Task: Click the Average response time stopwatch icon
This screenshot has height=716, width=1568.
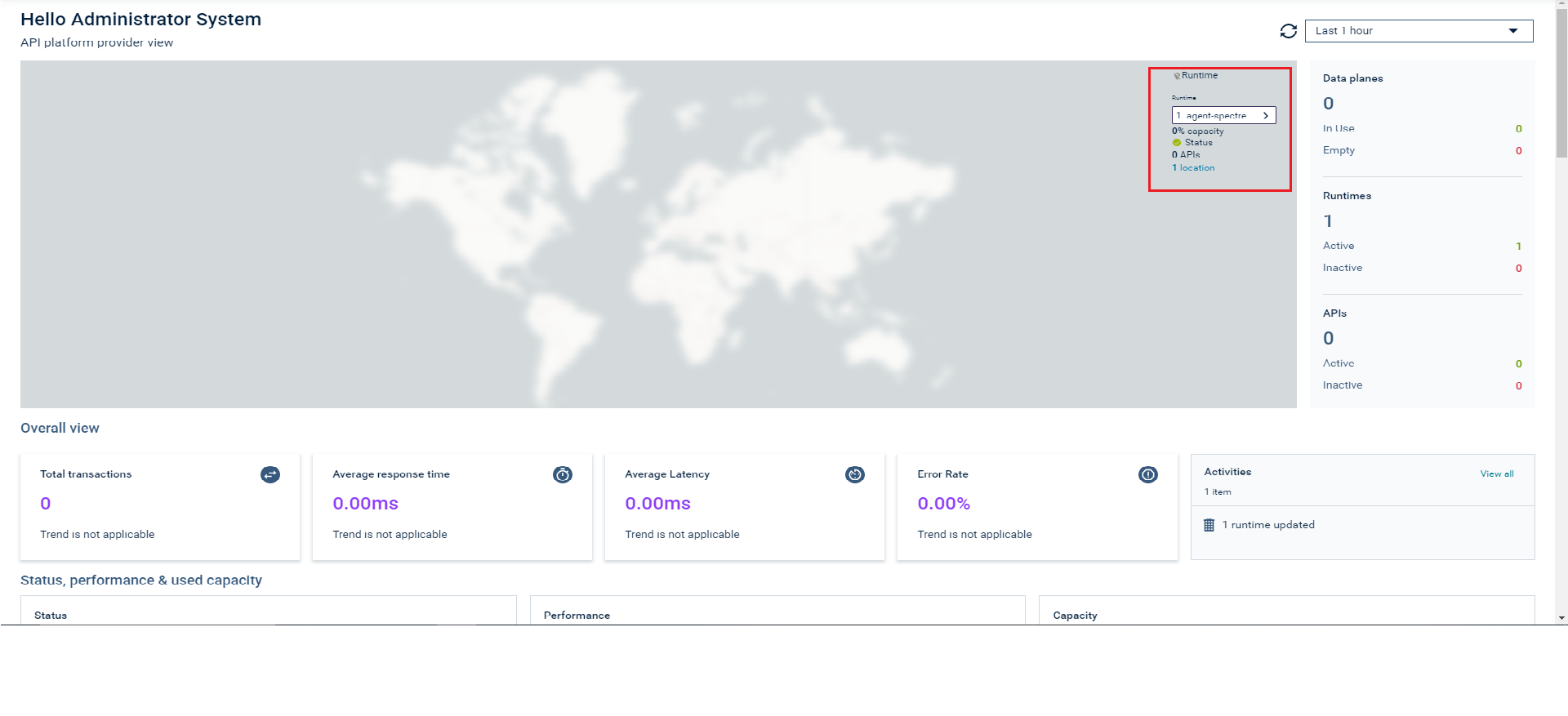Action: coord(563,474)
